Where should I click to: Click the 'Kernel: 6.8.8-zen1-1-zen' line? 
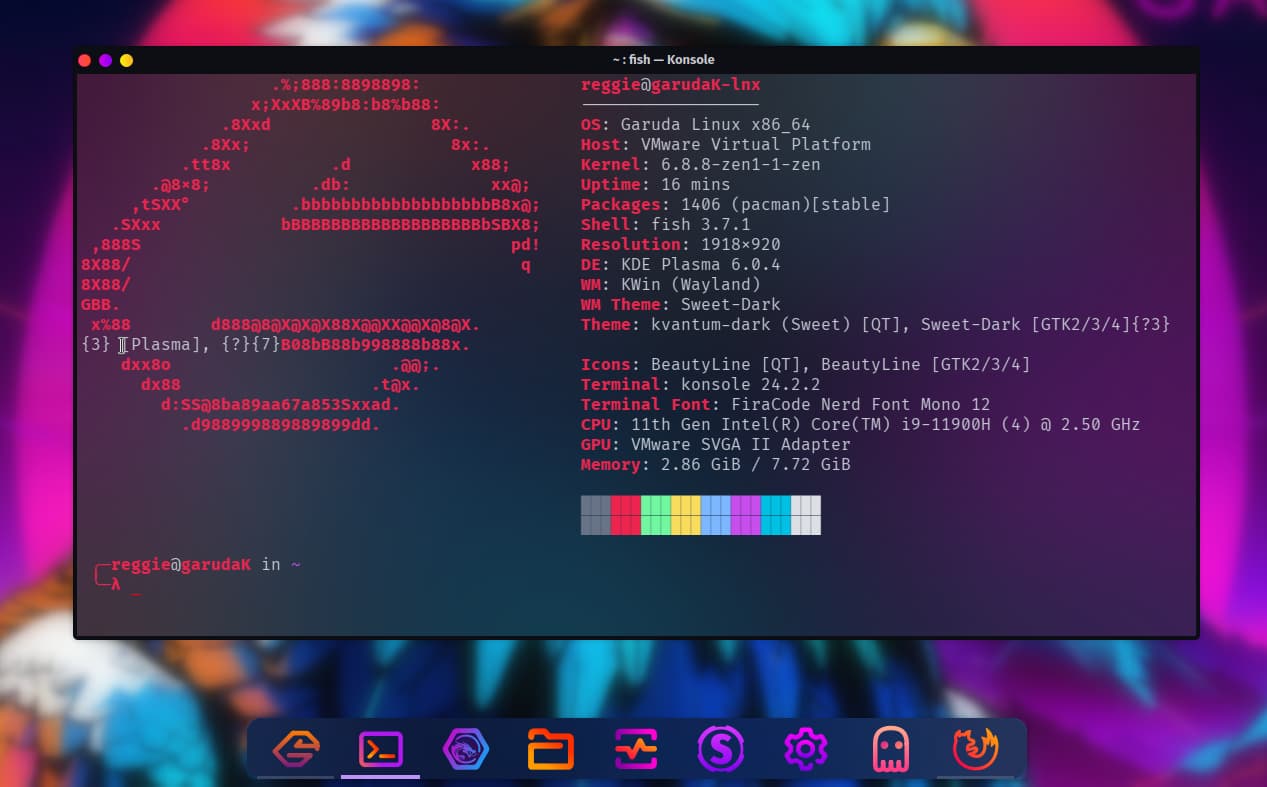[701, 165]
